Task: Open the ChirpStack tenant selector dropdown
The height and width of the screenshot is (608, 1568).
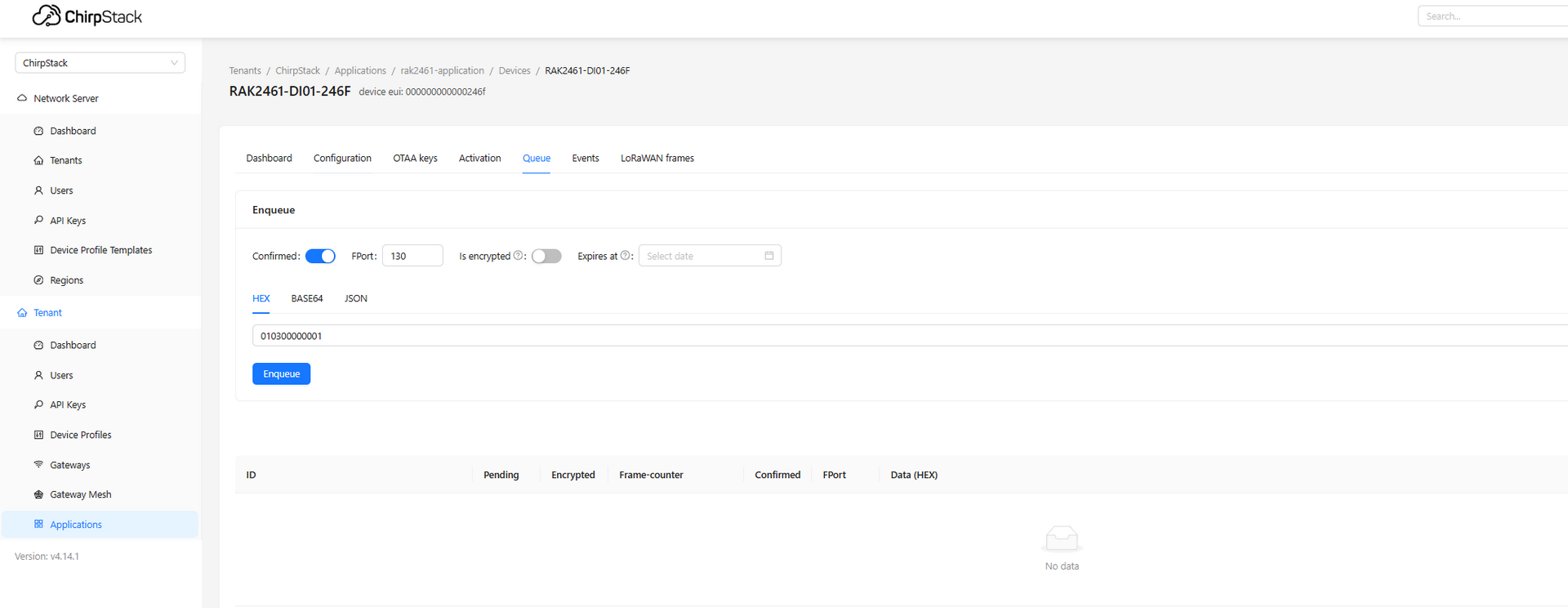Action: coord(100,63)
